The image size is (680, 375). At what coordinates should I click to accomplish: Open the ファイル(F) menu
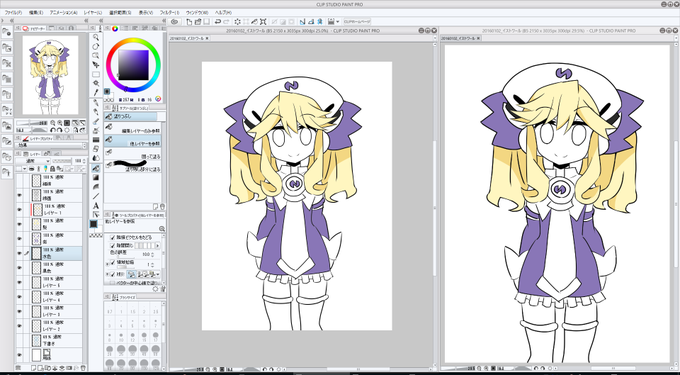coord(13,13)
